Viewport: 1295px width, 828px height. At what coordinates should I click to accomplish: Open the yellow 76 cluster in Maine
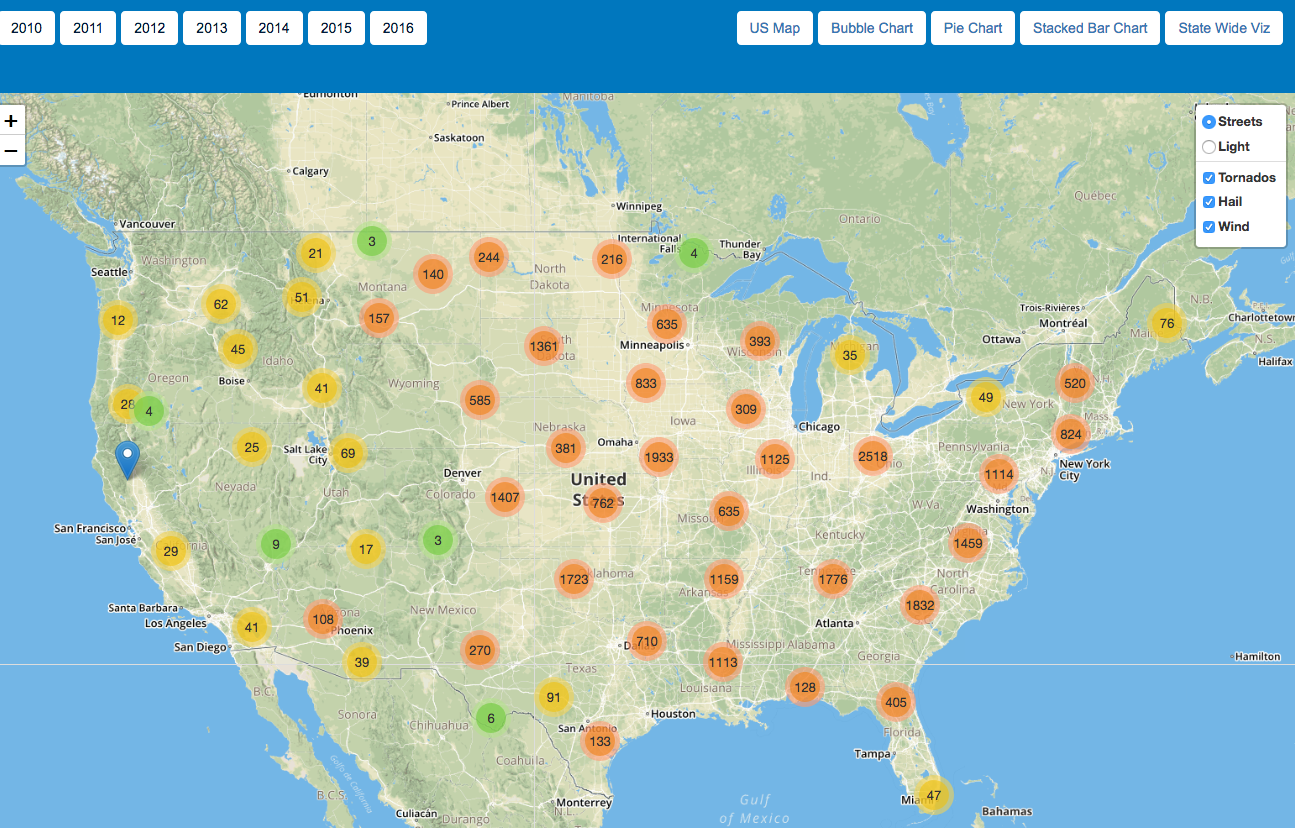click(1166, 322)
